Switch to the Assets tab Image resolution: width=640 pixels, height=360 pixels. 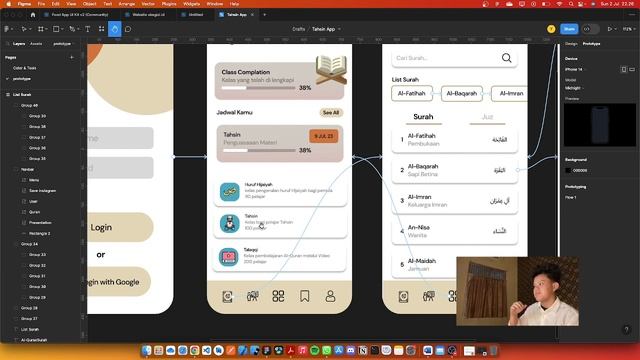pos(36,44)
